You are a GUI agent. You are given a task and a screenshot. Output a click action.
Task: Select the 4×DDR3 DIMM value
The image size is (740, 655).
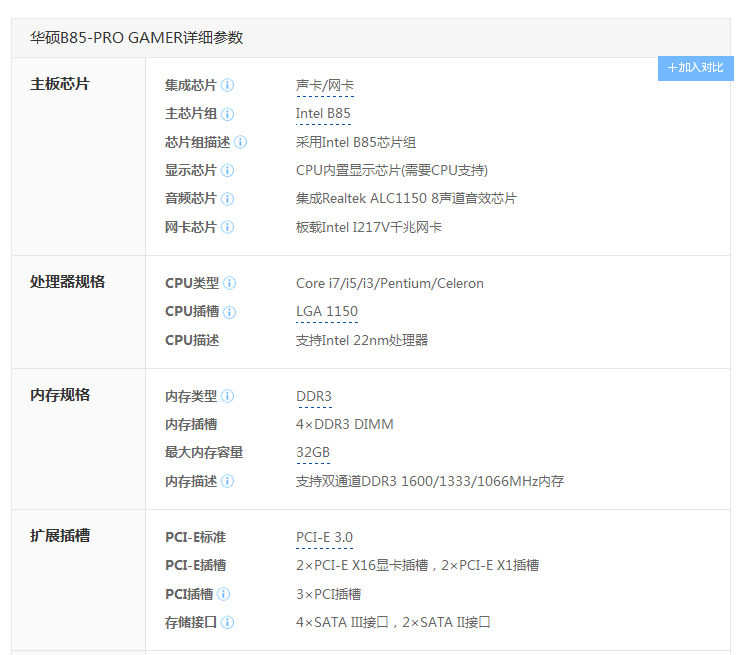(345, 424)
